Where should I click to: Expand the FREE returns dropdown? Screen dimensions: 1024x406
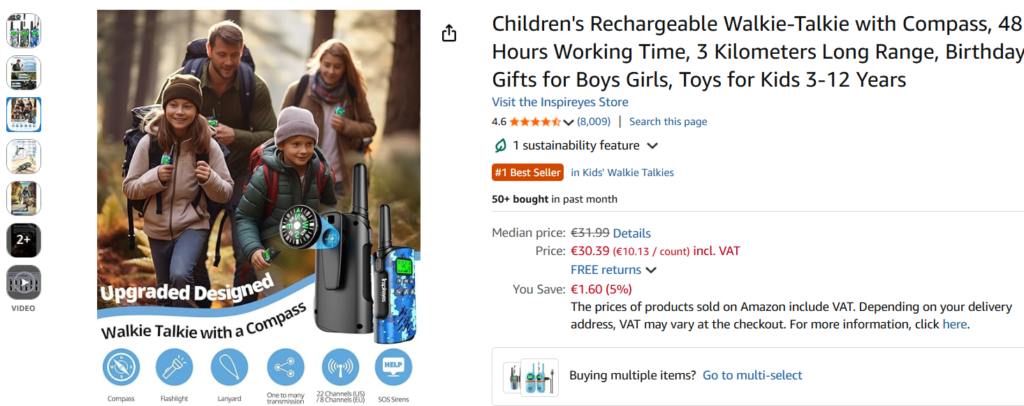(x=651, y=270)
